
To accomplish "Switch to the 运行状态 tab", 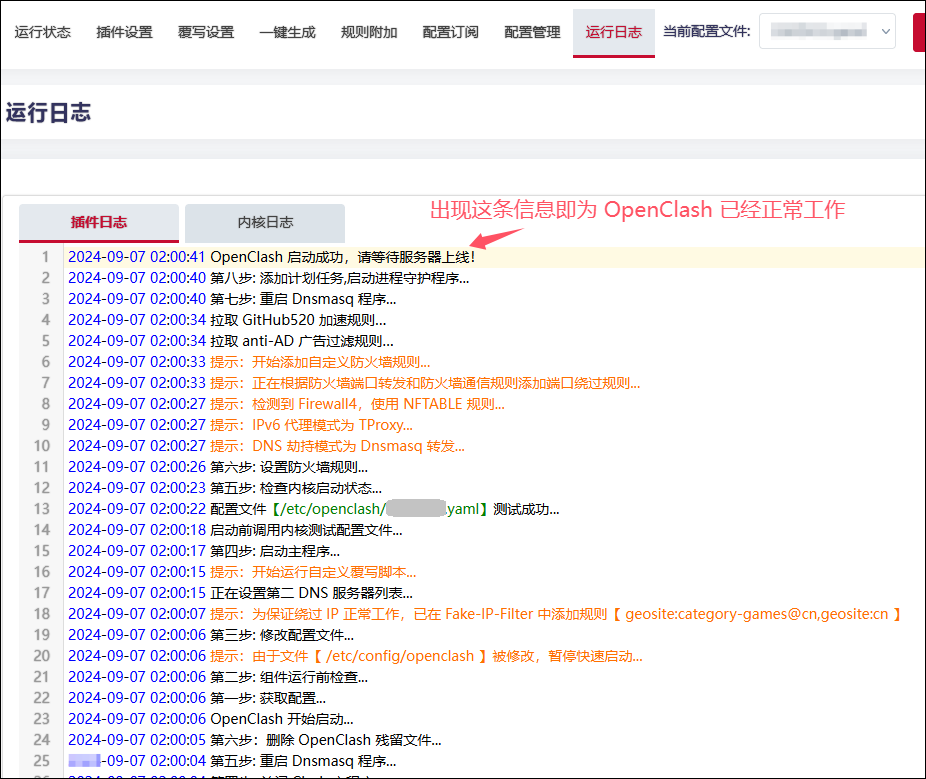I will click(x=41, y=32).
